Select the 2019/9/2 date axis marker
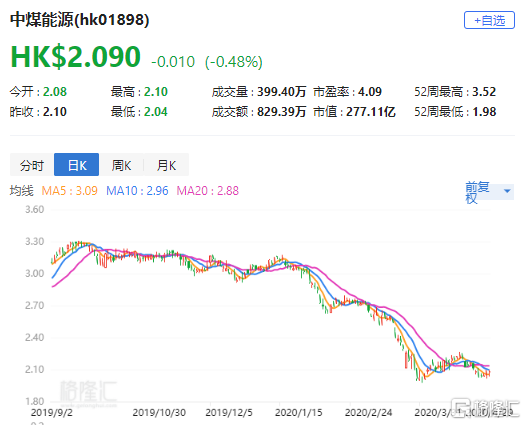 coord(52,412)
